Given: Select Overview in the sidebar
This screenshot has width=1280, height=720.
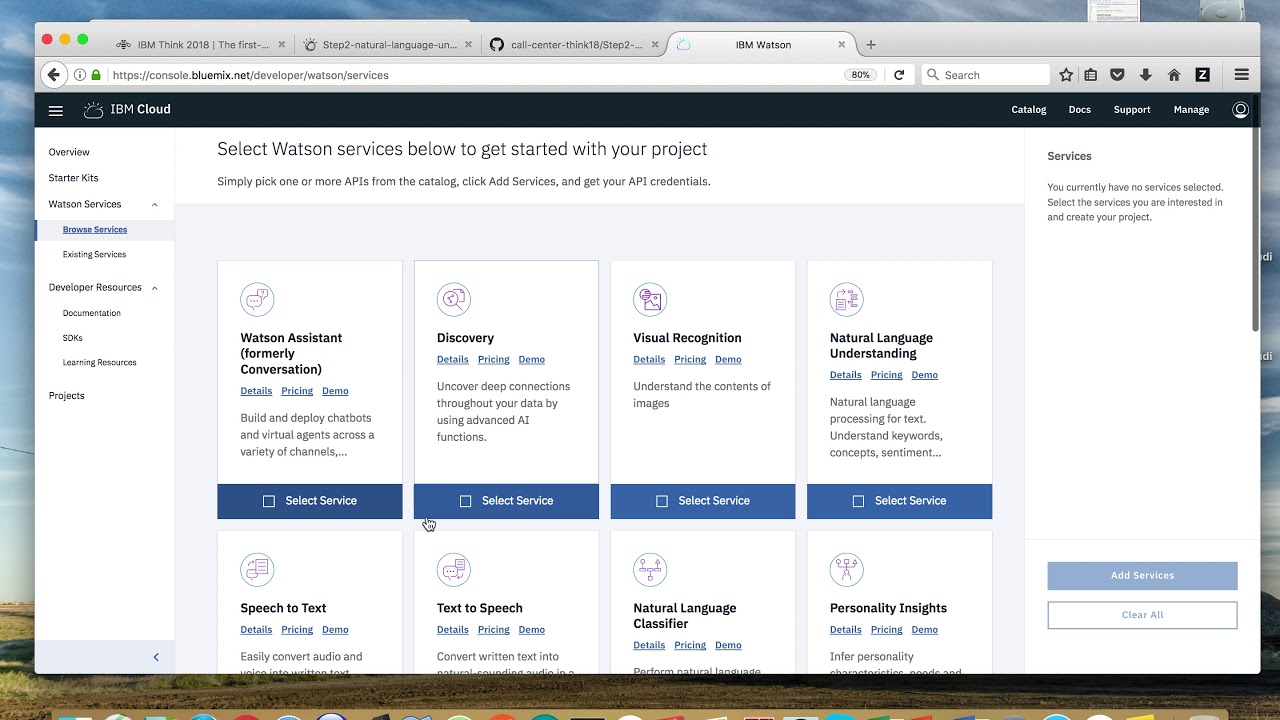Looking at the screenshot, I should [x=69, y=152].
